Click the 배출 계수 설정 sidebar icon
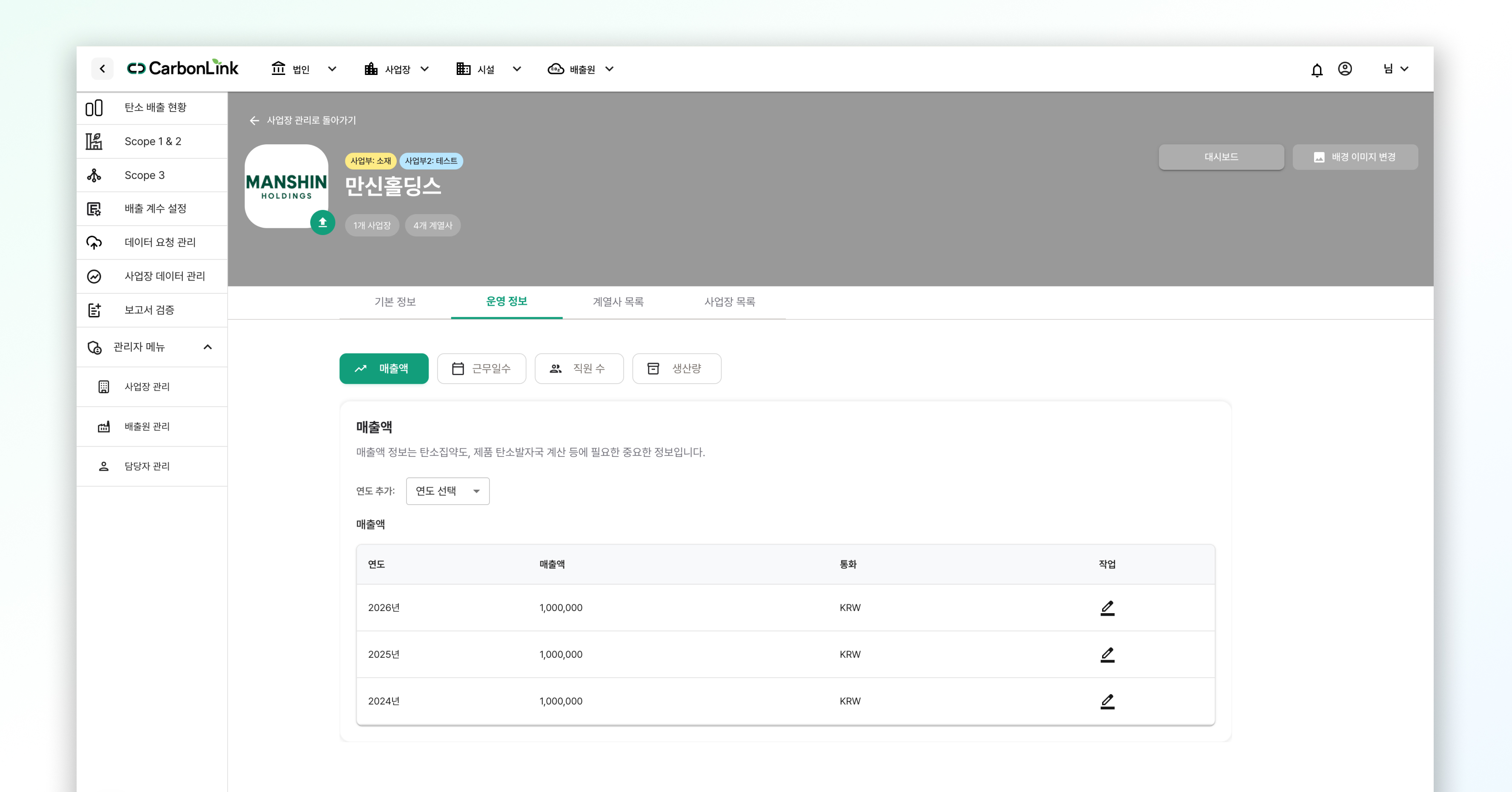 [94, 208]
